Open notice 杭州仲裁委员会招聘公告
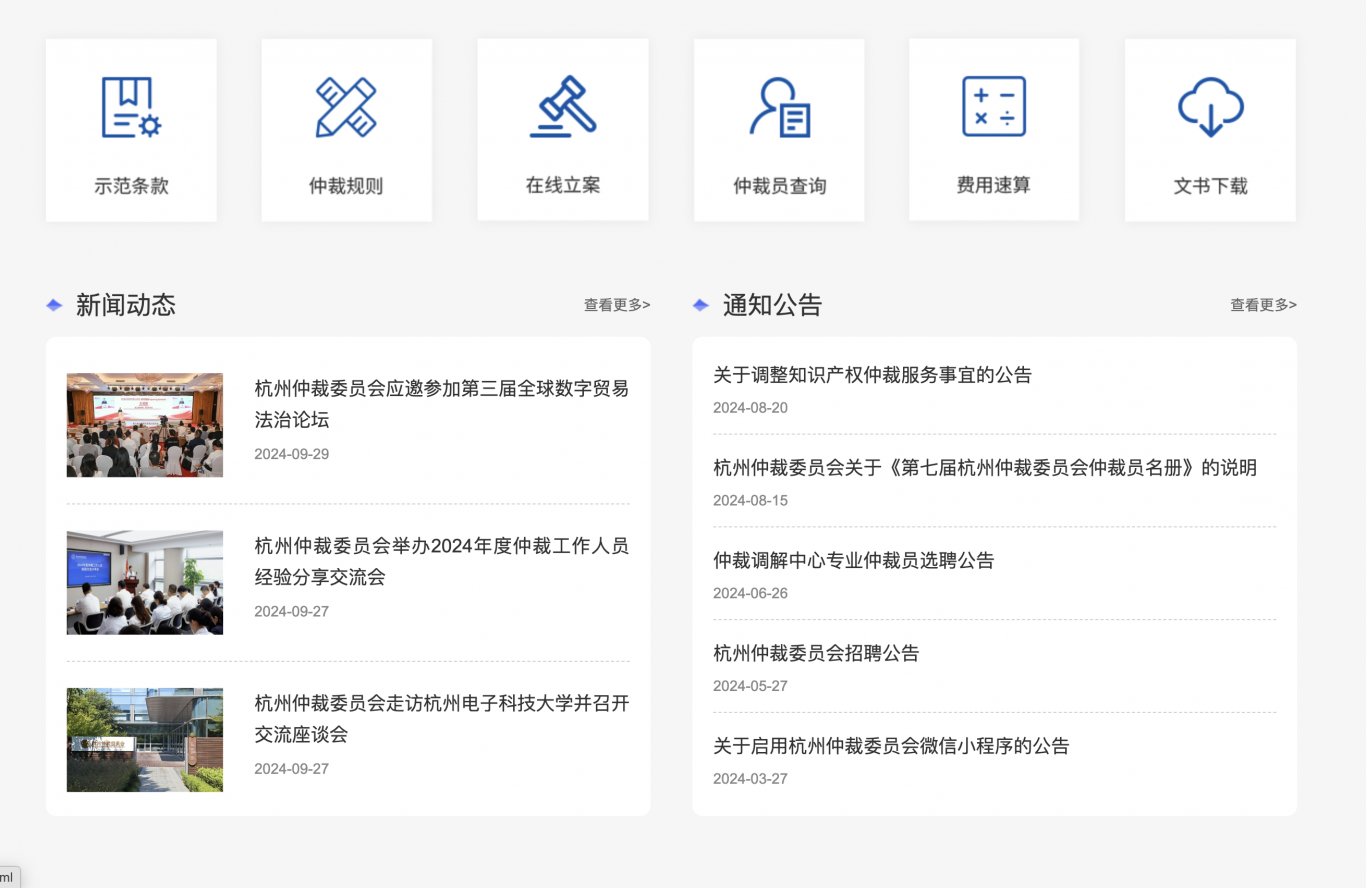 click(x=816, y=654)
